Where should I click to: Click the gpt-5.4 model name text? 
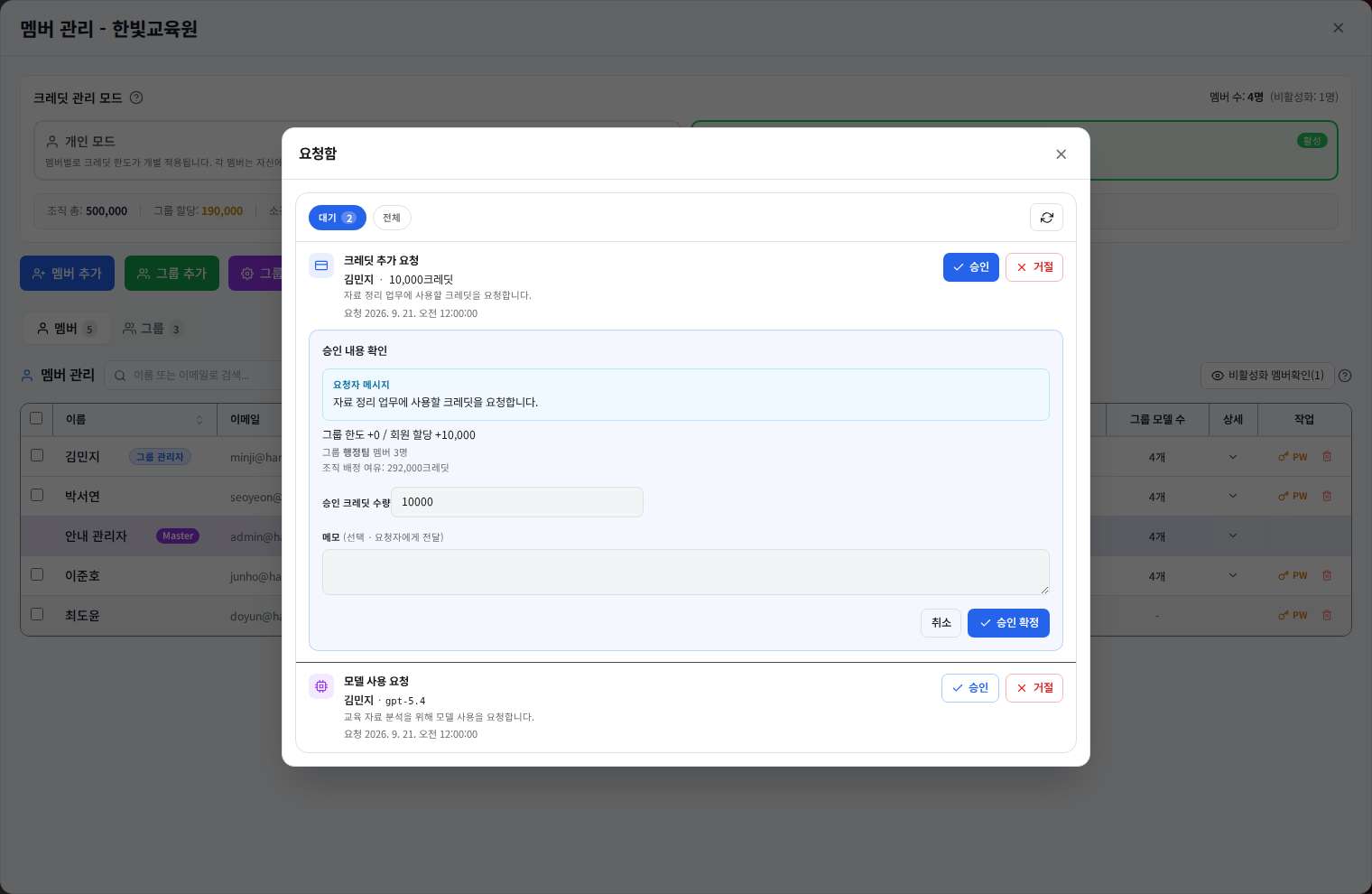click(x=405, y=701)
